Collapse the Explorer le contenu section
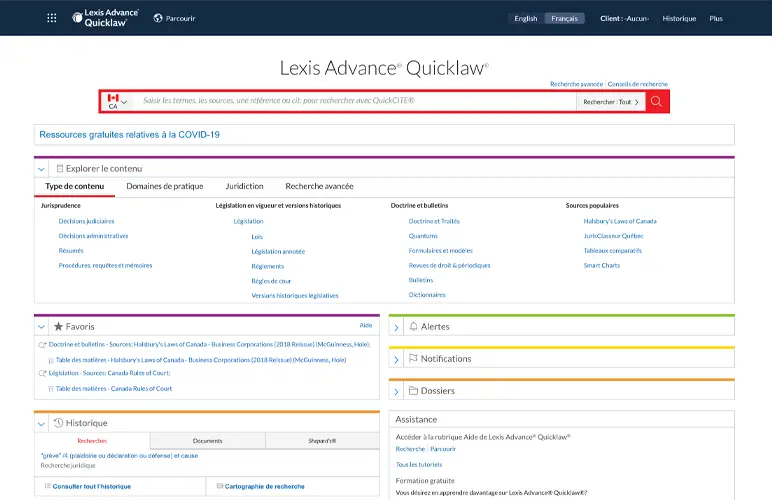 click(41, 169)
